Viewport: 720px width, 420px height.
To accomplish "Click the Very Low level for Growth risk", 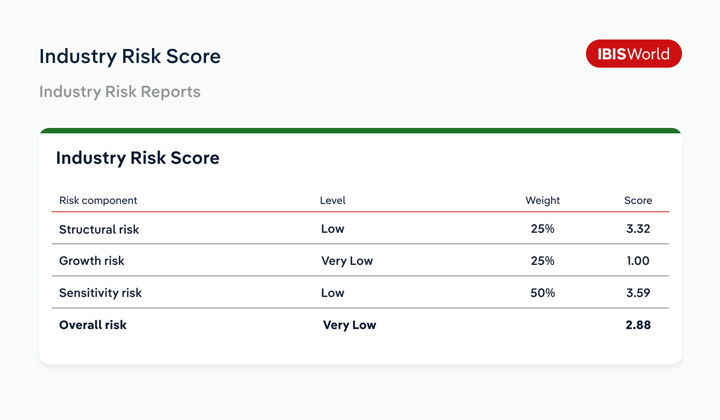I will pos(347,261).
